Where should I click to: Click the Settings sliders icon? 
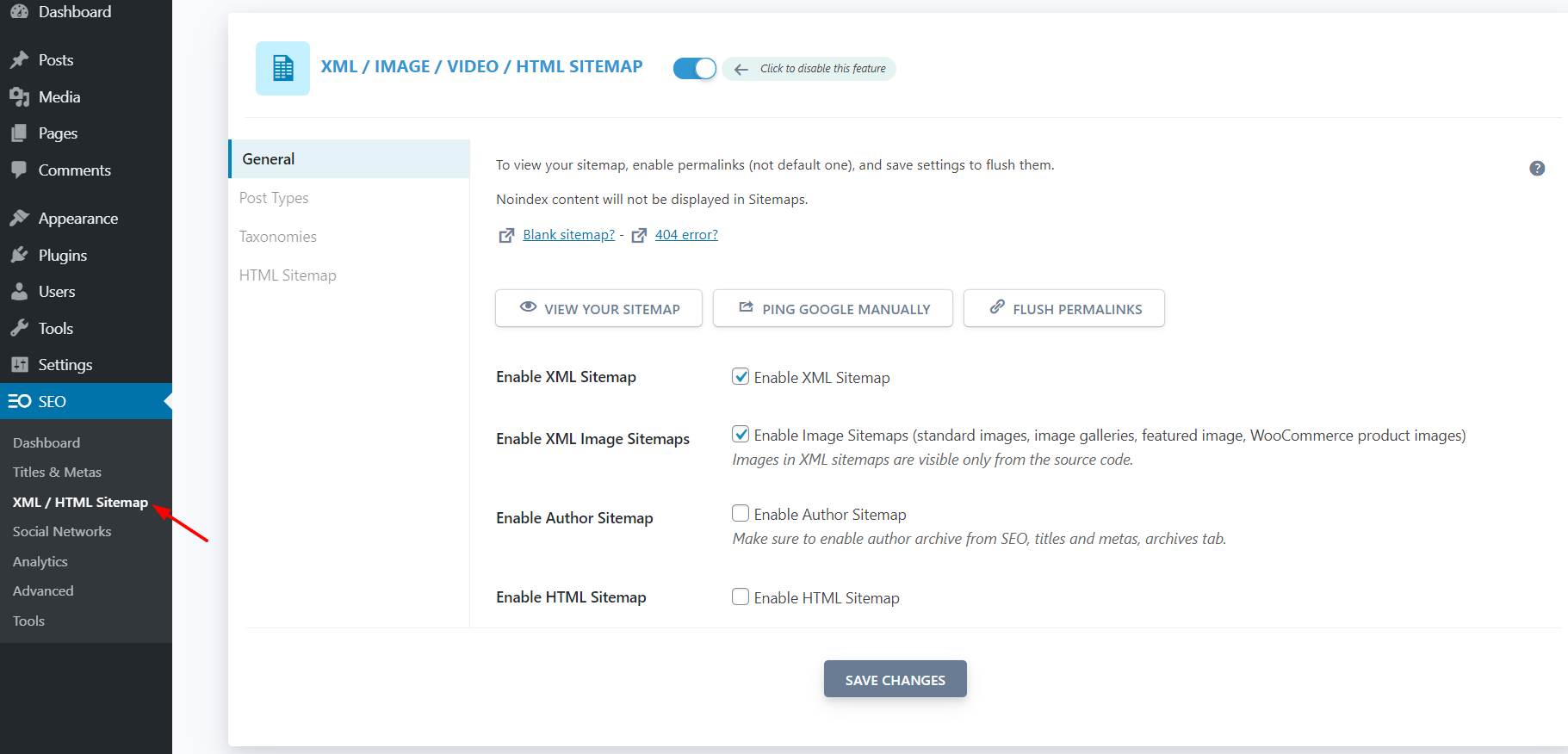pyautogui.click(x=19, y=364)
